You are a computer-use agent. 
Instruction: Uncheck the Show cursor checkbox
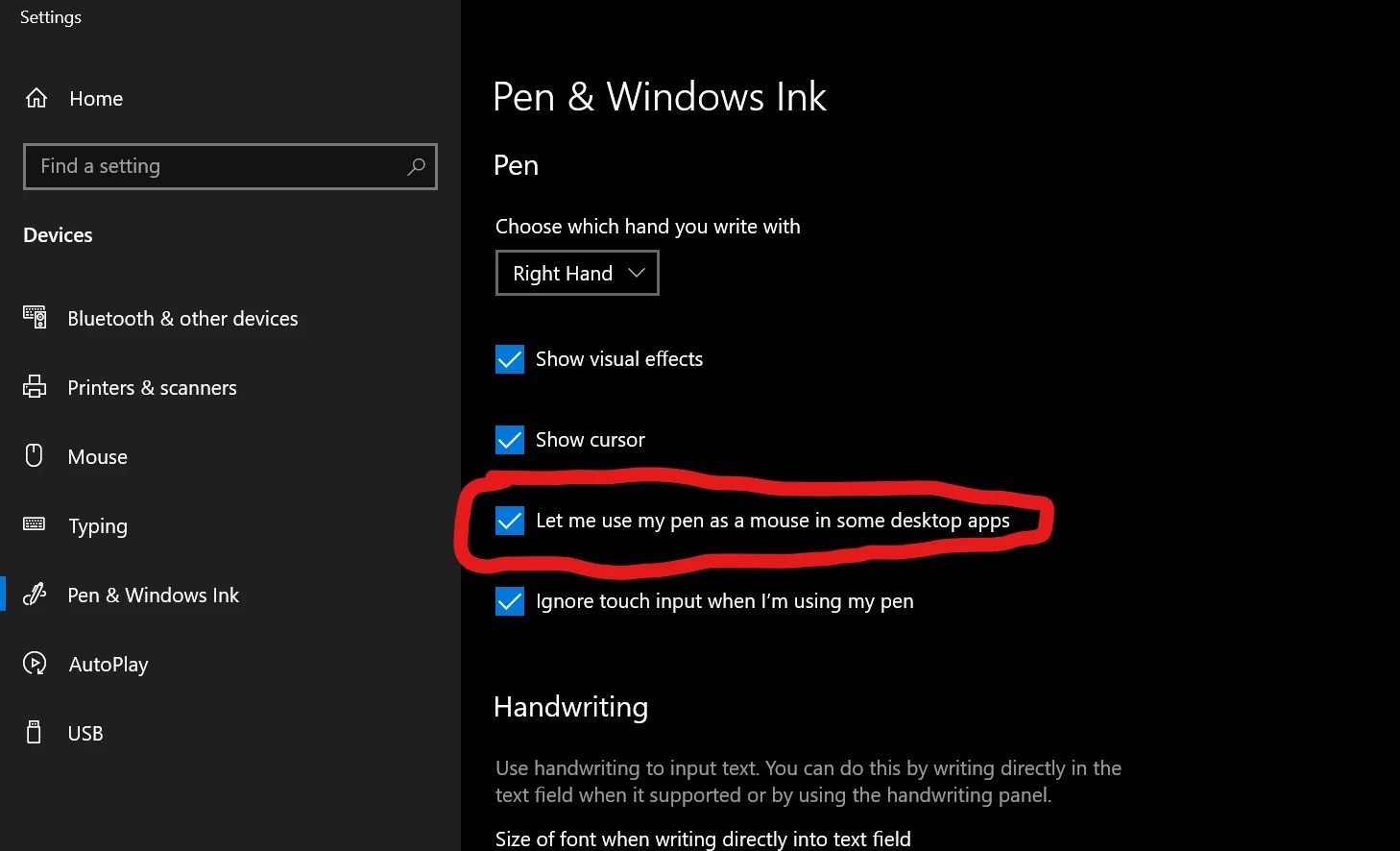pyautogui.click(x=510, y=440)
